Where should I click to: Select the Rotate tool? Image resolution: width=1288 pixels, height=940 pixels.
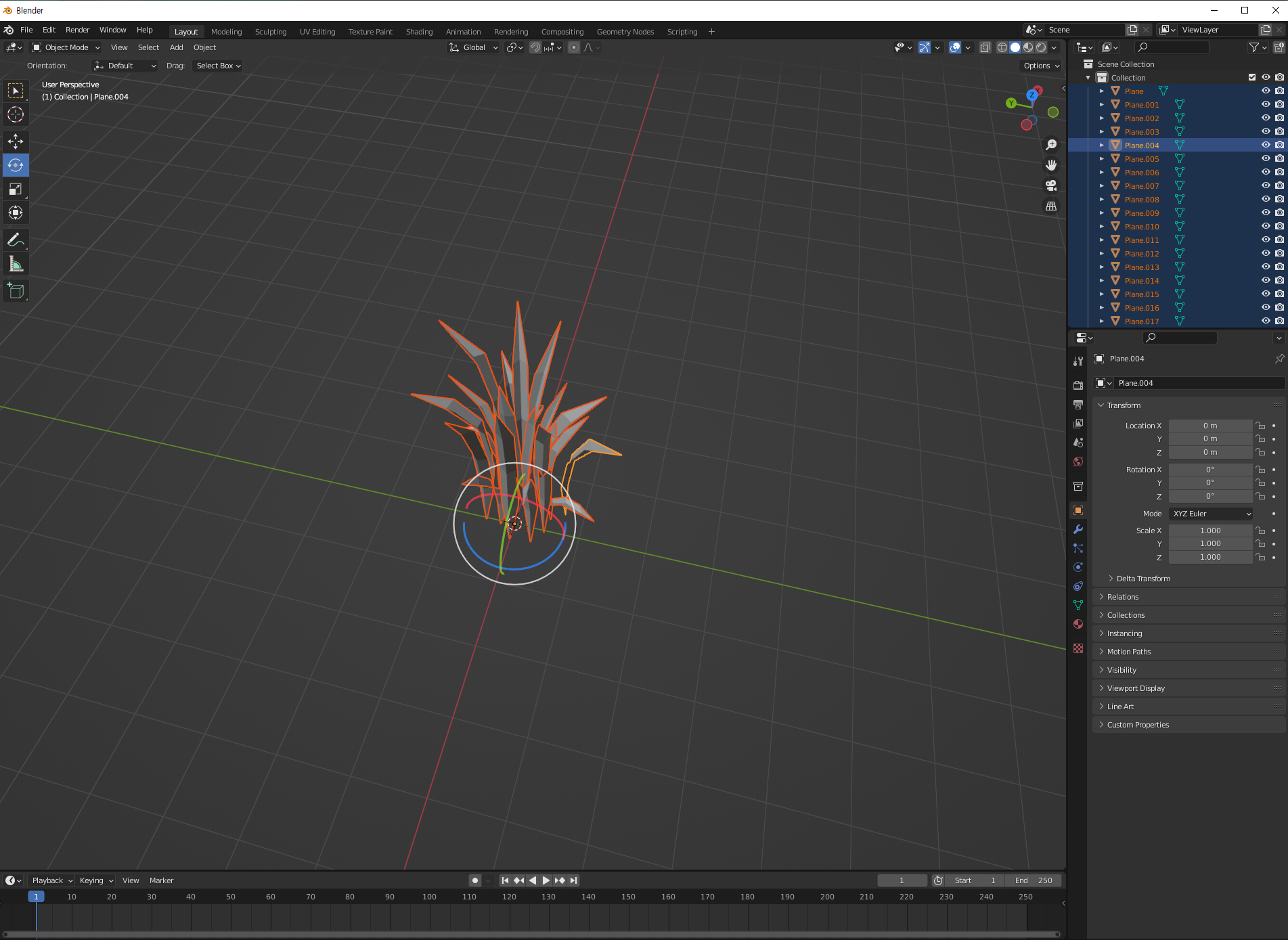(16, 165)
